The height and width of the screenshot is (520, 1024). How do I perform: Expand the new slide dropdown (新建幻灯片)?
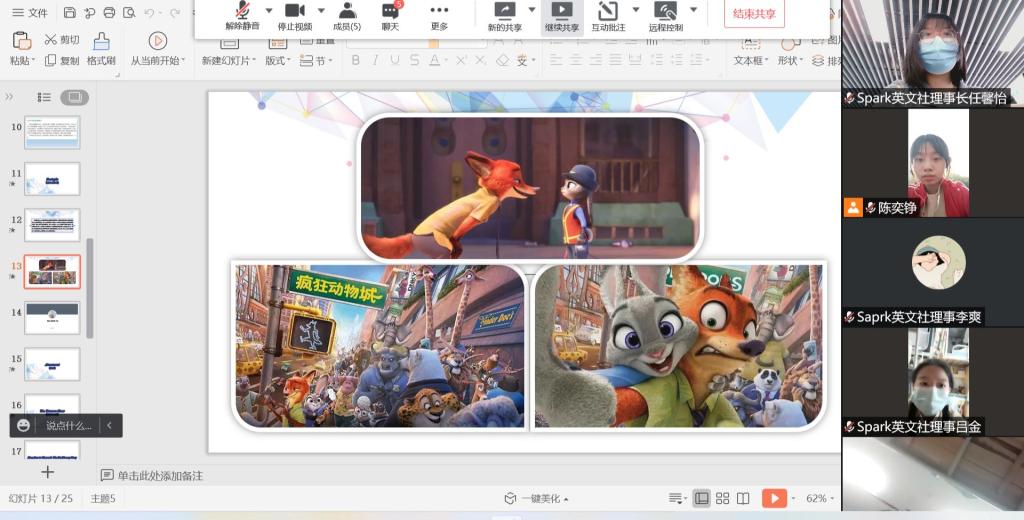(x=257, y=61)
